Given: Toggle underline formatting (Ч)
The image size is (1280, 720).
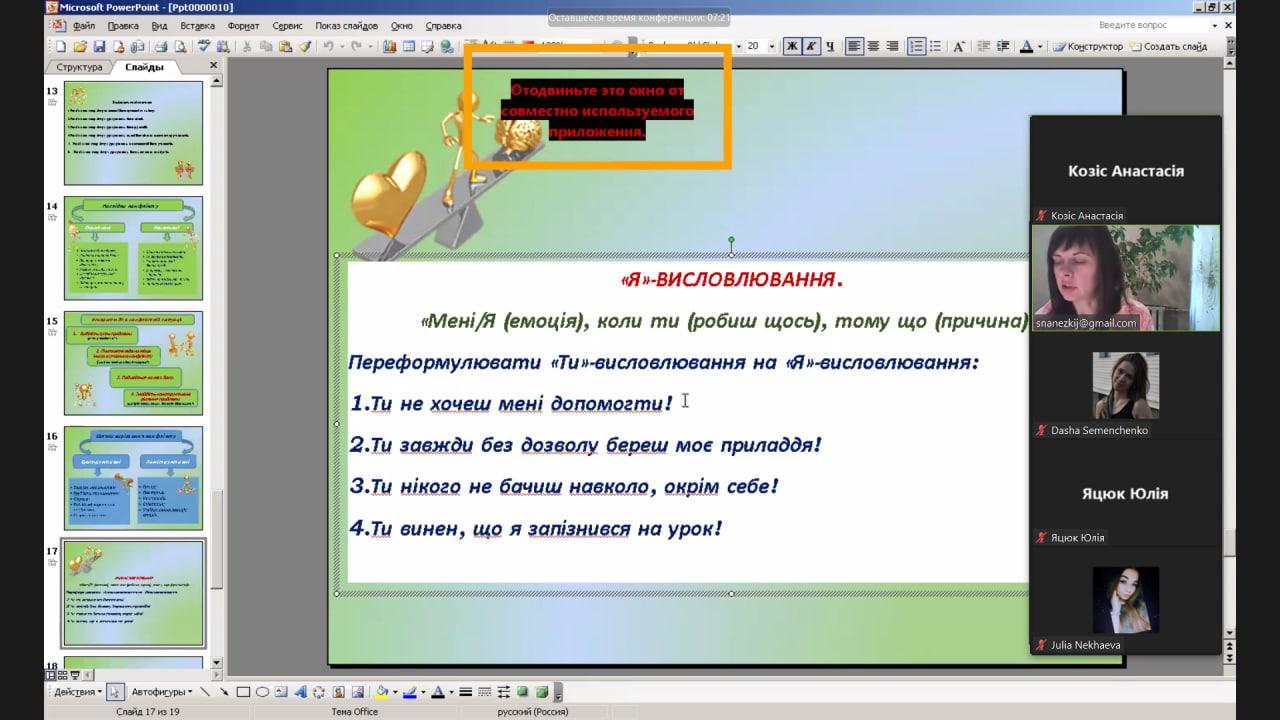Looking at the screenshot, I should [830, 46].
